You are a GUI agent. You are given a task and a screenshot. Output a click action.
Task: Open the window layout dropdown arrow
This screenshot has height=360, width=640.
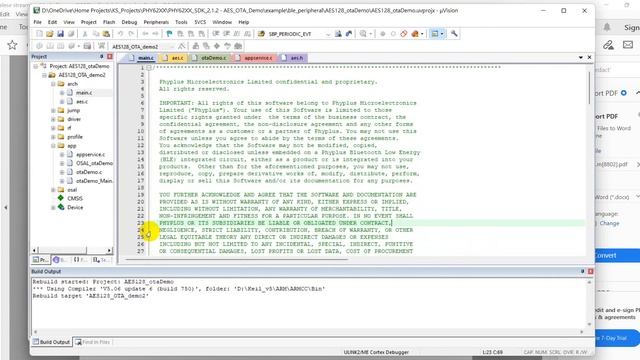442,34
